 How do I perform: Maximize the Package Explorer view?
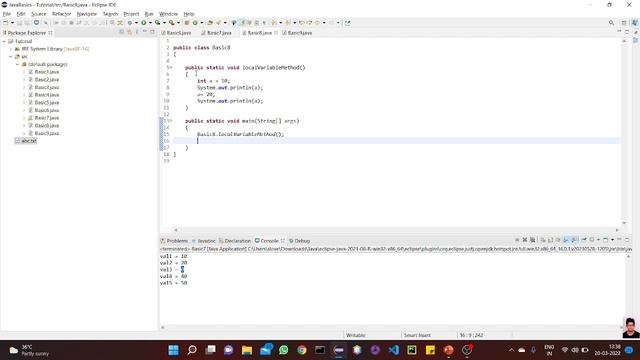(152, 32)
